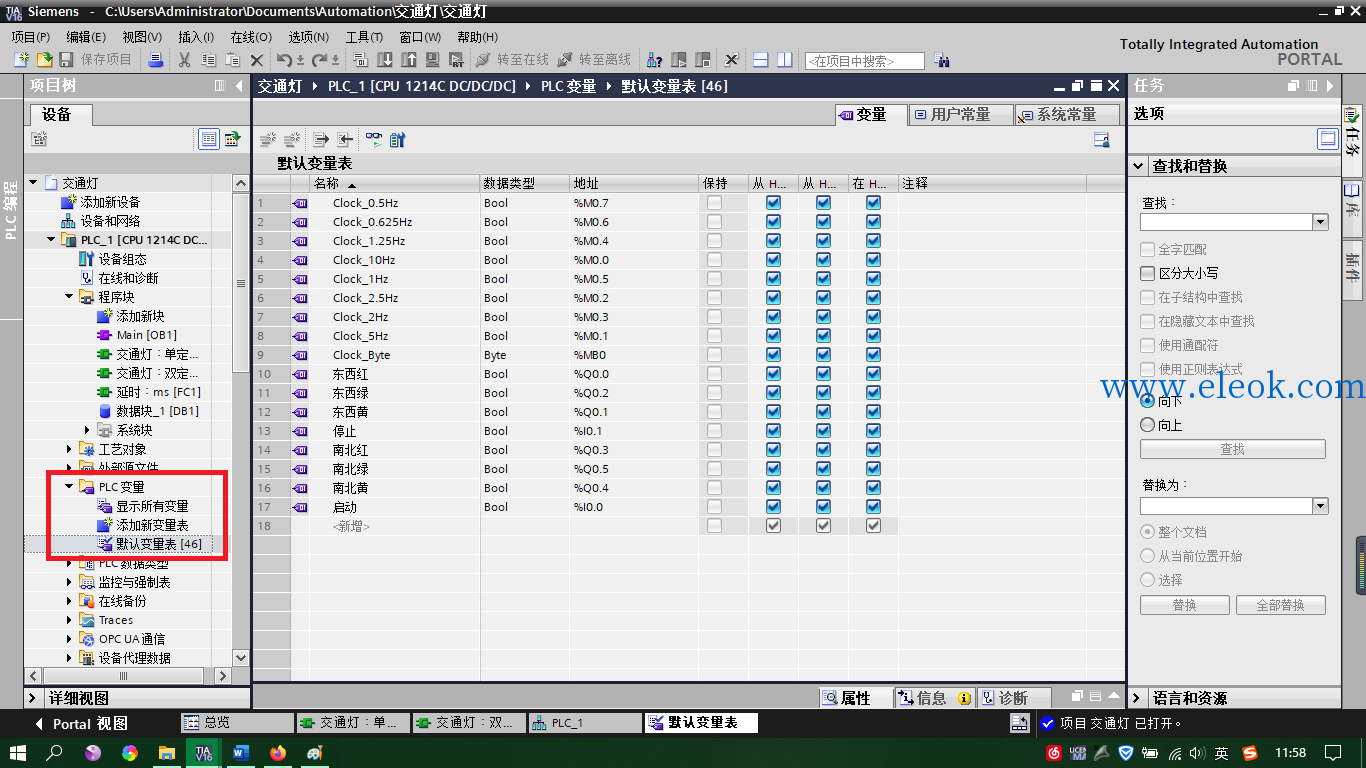Click the Start CPU icon

679,60
